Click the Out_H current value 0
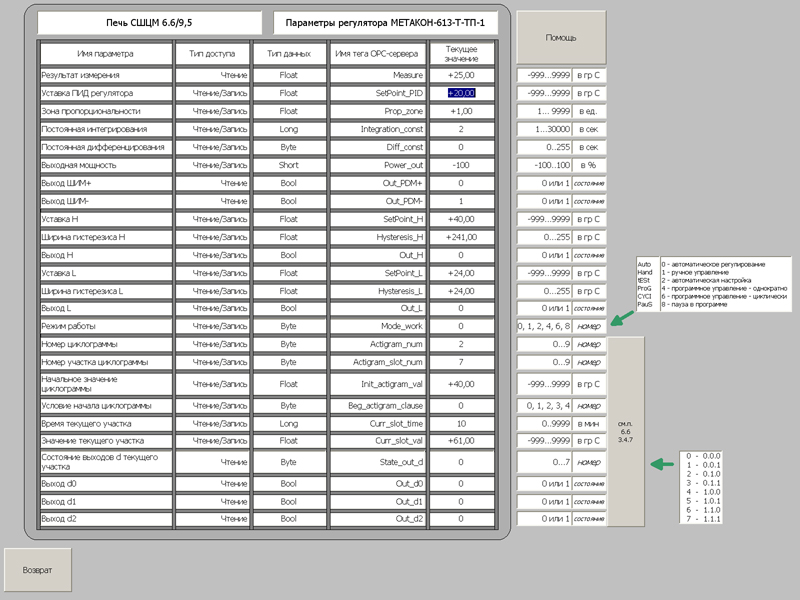Screen dimensions: 800x600 coord(462,255)
